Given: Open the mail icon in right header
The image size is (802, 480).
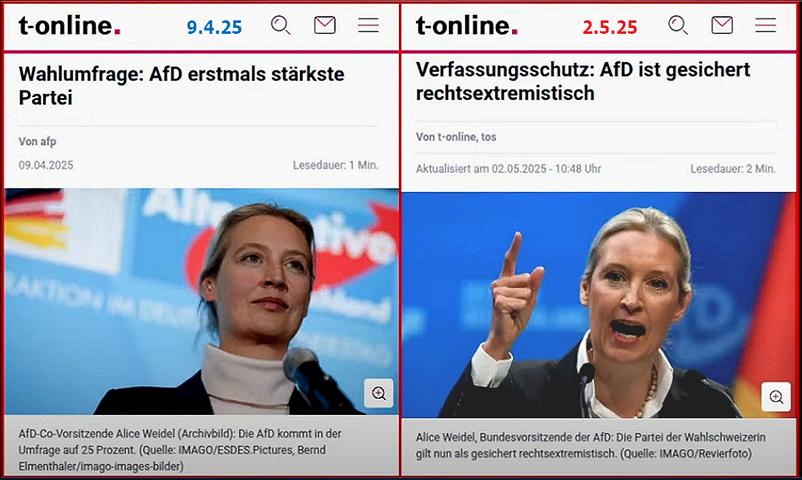Looking at the screenshot, I should point(722,25).
